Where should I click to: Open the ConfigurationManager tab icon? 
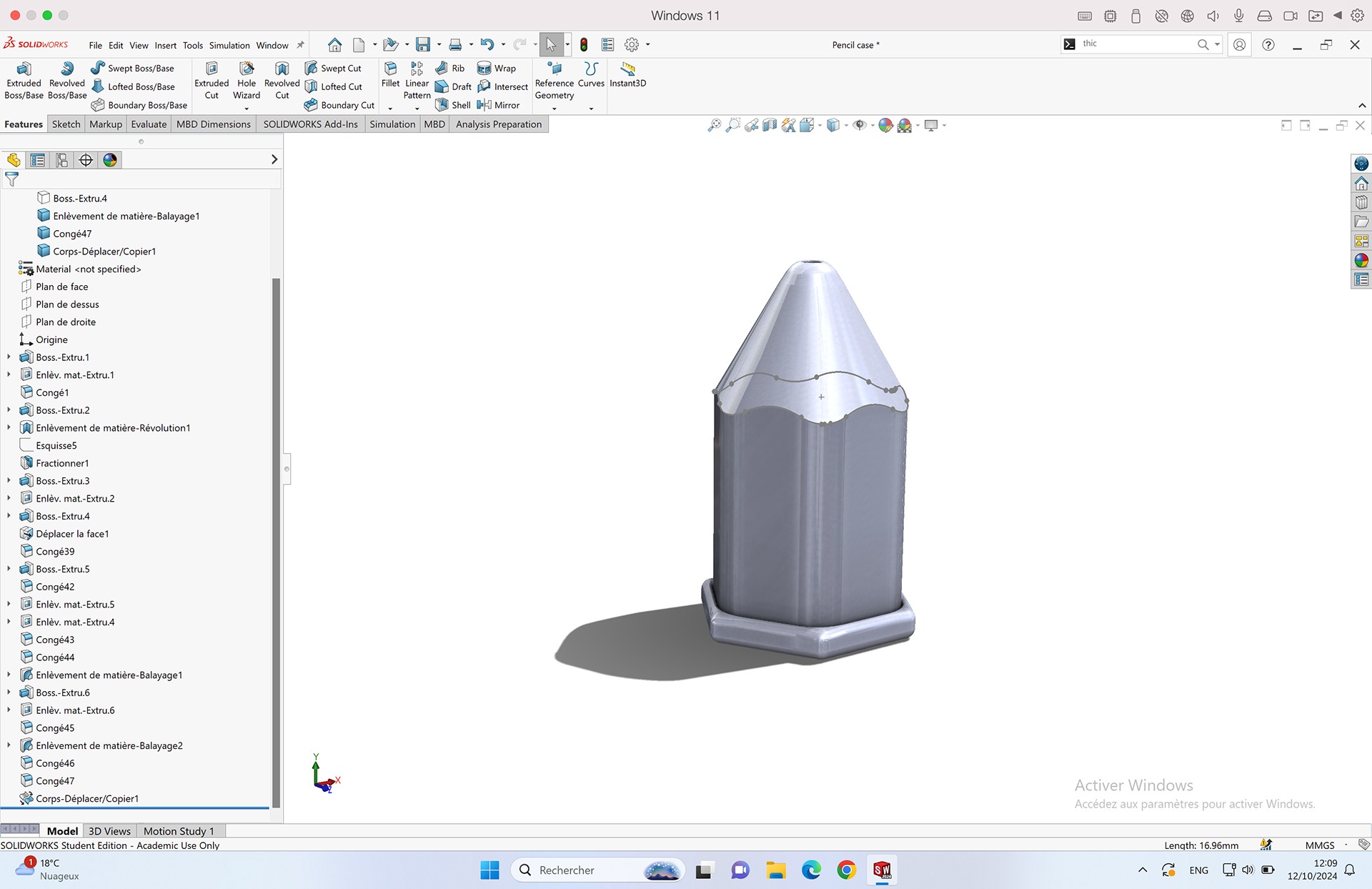(62, 160)
